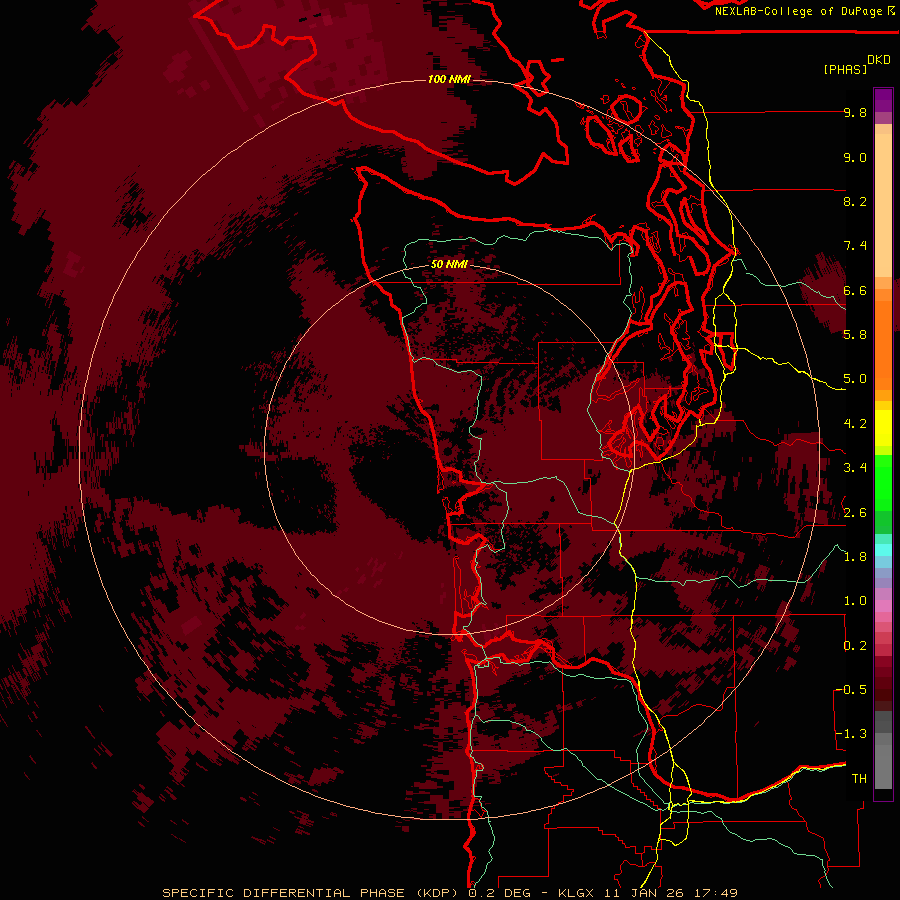
Task: Click the yellow segment of color bar
Action: [883, 428]
